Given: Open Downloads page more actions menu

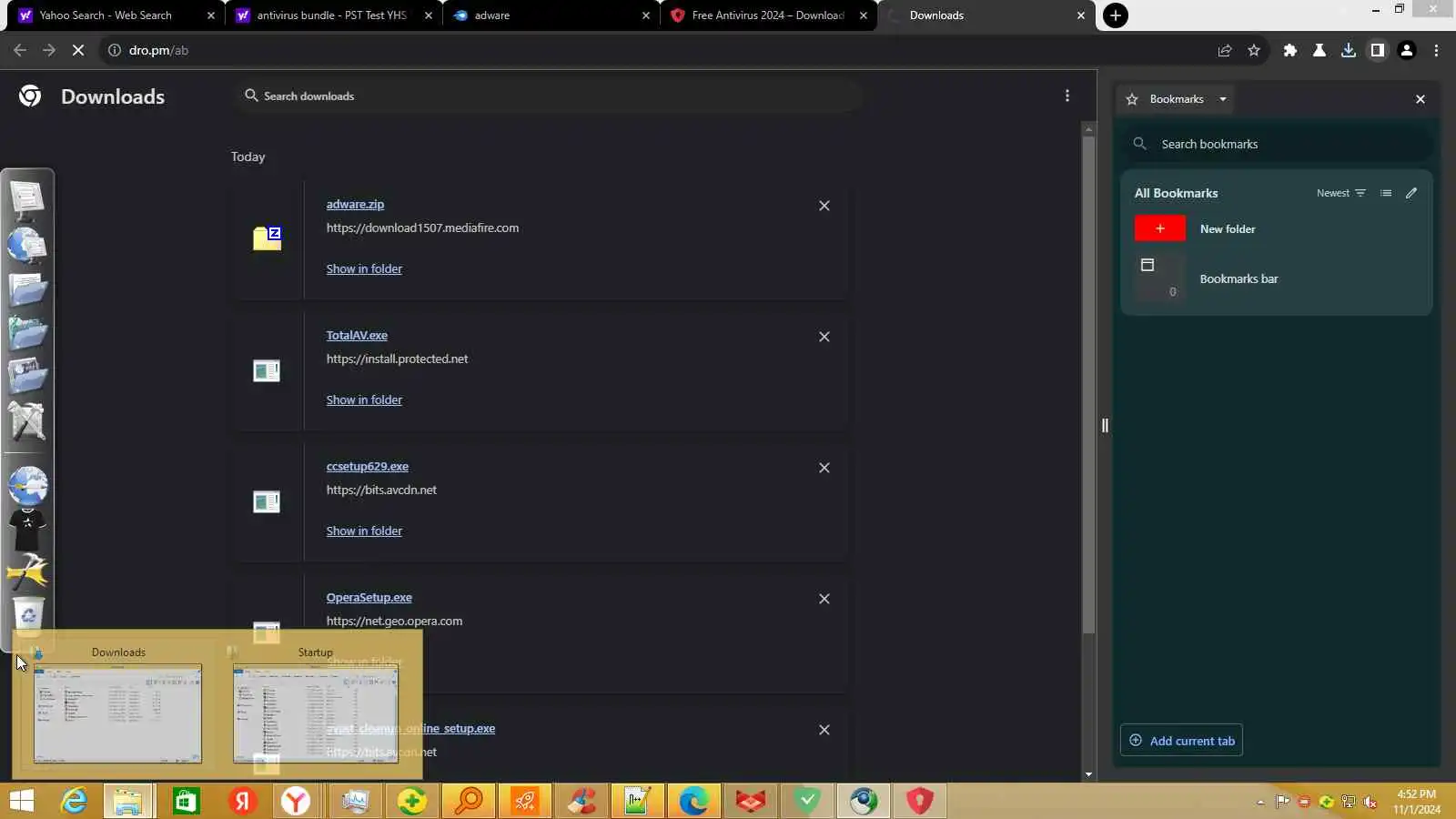Looking at the screenshot, I should coord(1067,96).
